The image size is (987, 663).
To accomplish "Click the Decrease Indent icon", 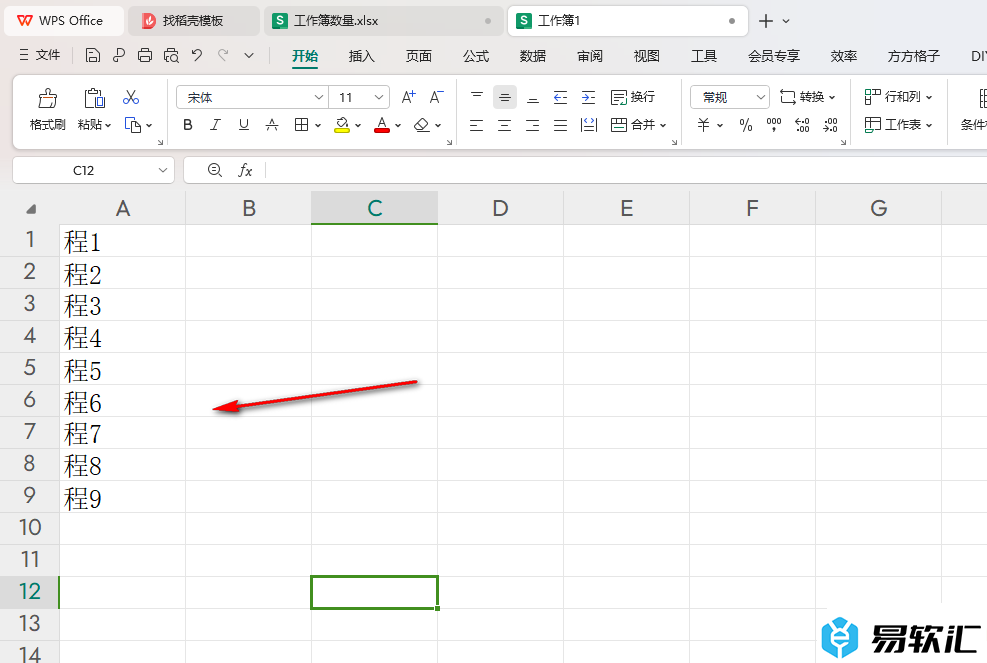I will click(x=560, y=97).
